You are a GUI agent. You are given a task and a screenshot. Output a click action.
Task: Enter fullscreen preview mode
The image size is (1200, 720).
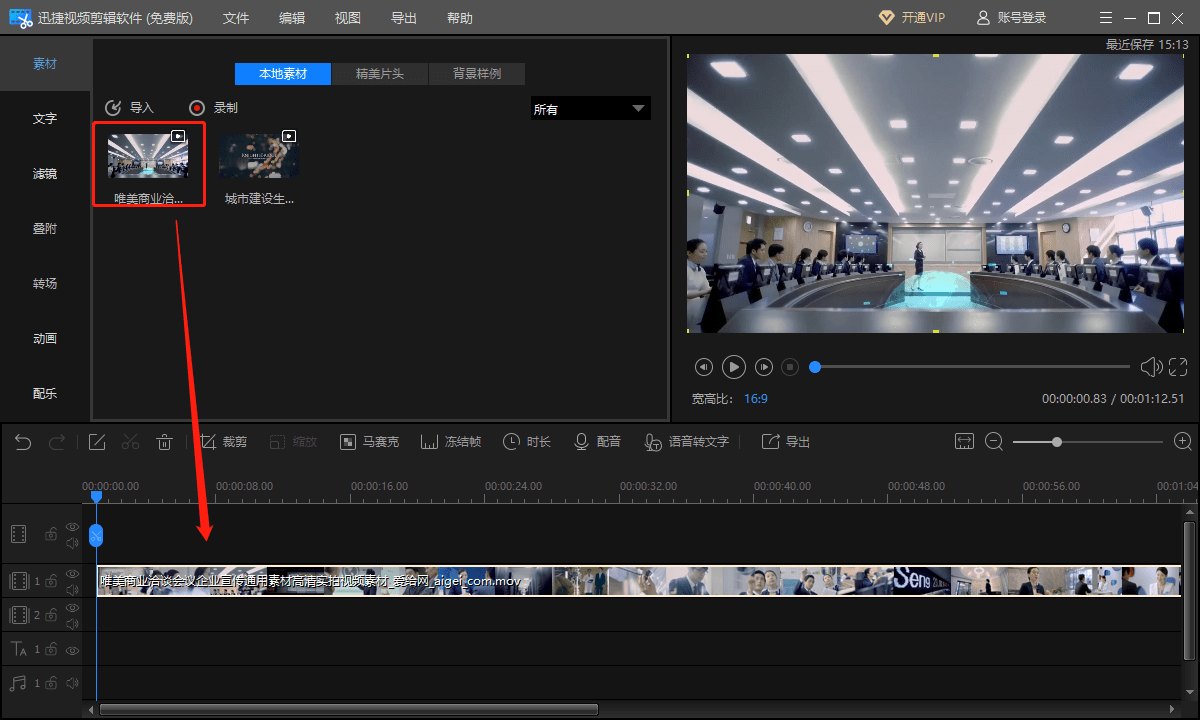tap(1178, 367)
